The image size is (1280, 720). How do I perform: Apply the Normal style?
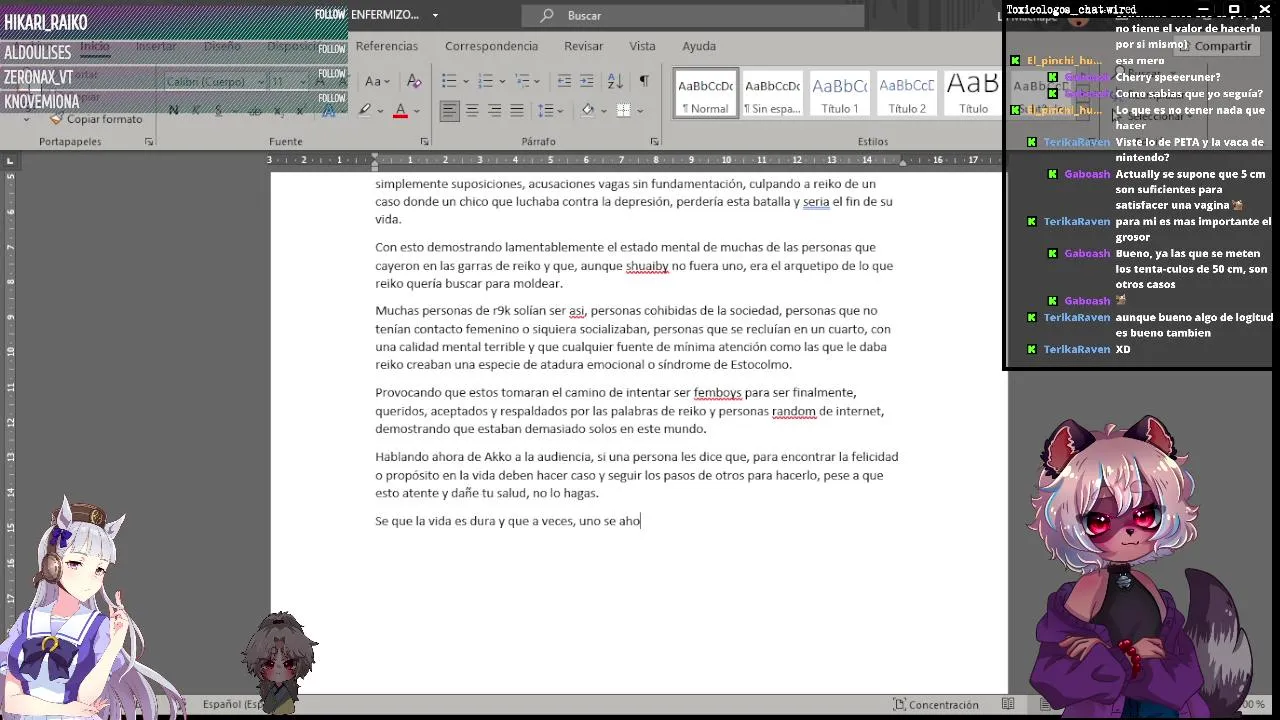(706, 93)
